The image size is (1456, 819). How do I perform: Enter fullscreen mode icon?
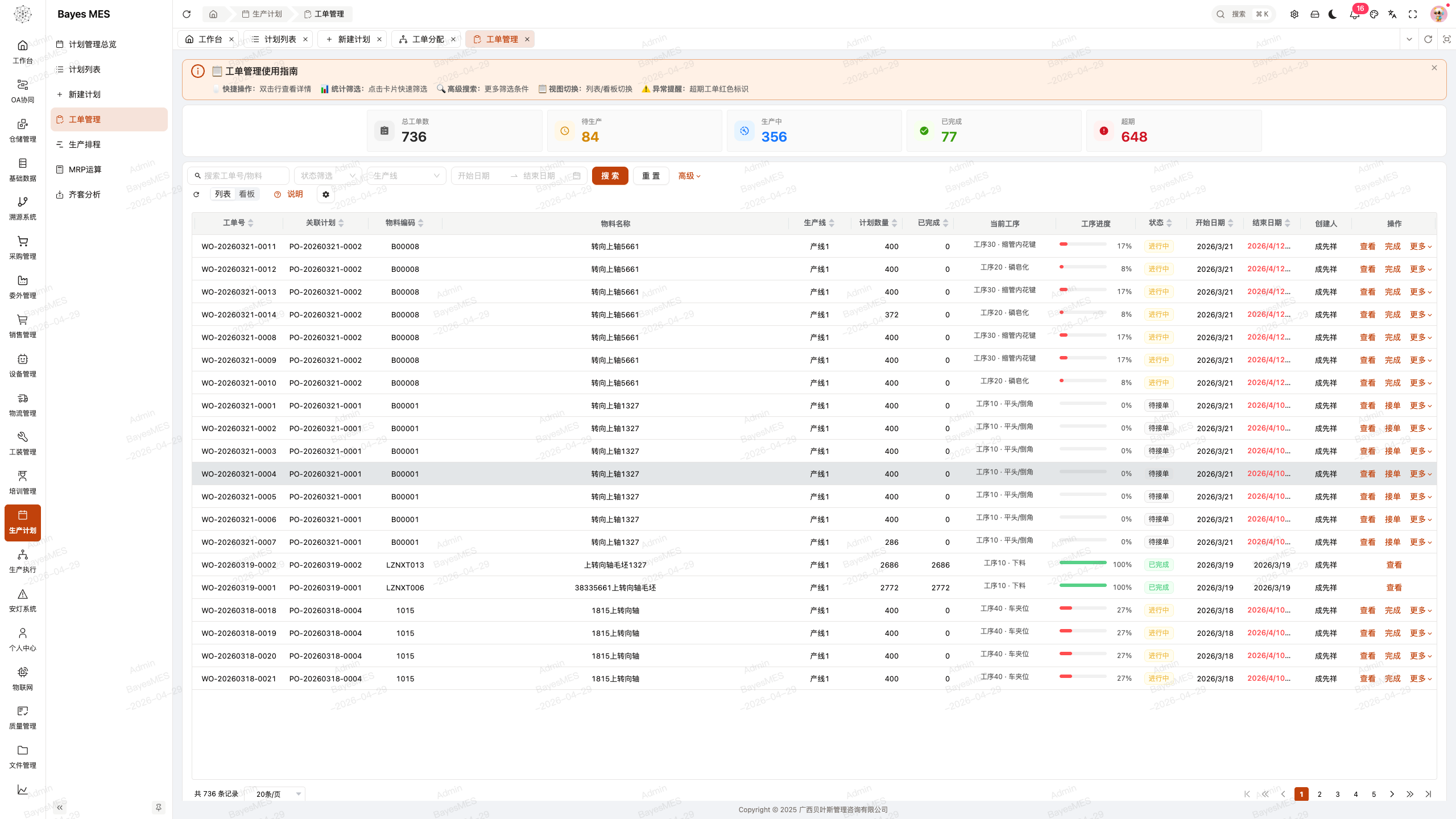[x=1413, y=14]
